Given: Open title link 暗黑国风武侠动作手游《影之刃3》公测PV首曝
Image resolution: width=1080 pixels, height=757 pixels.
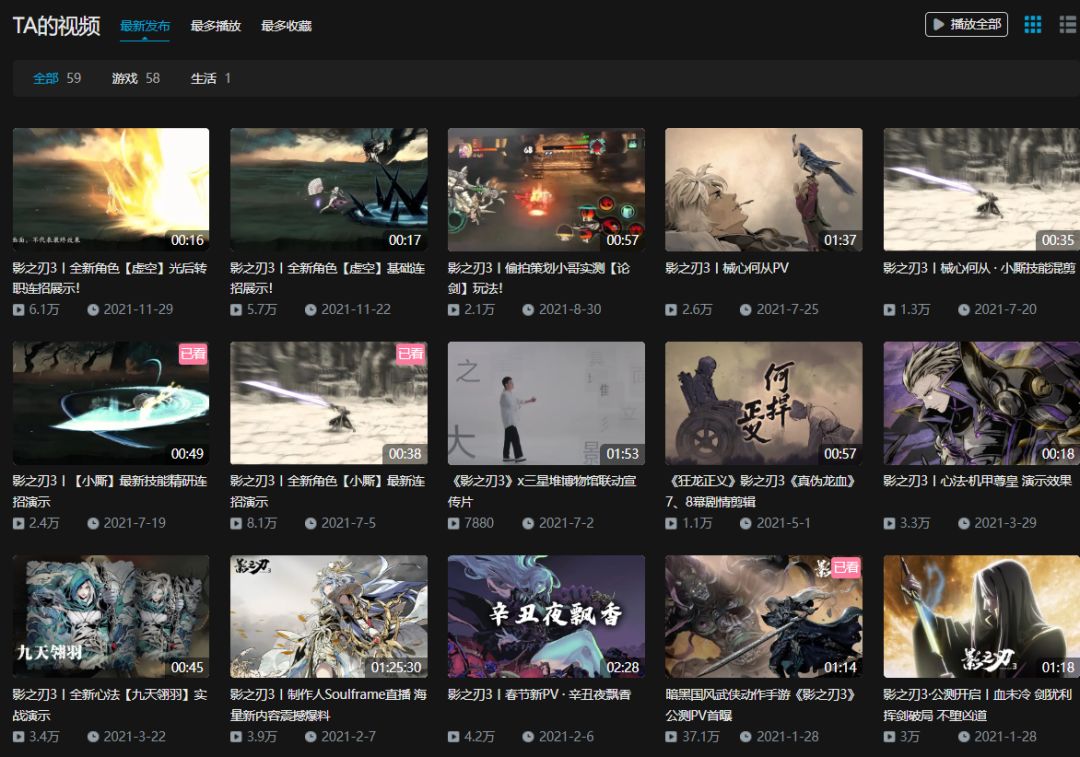Looking at the screenshot, I should pos(760,705).
